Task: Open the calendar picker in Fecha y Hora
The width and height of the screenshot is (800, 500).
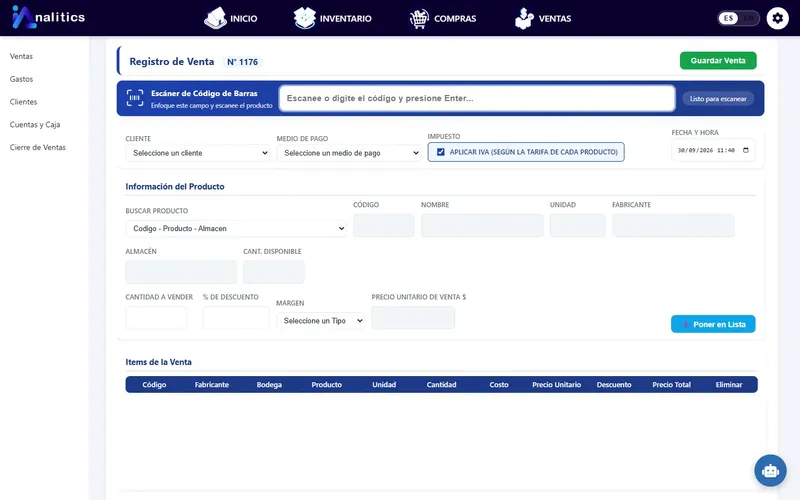Action: [746, 150]
